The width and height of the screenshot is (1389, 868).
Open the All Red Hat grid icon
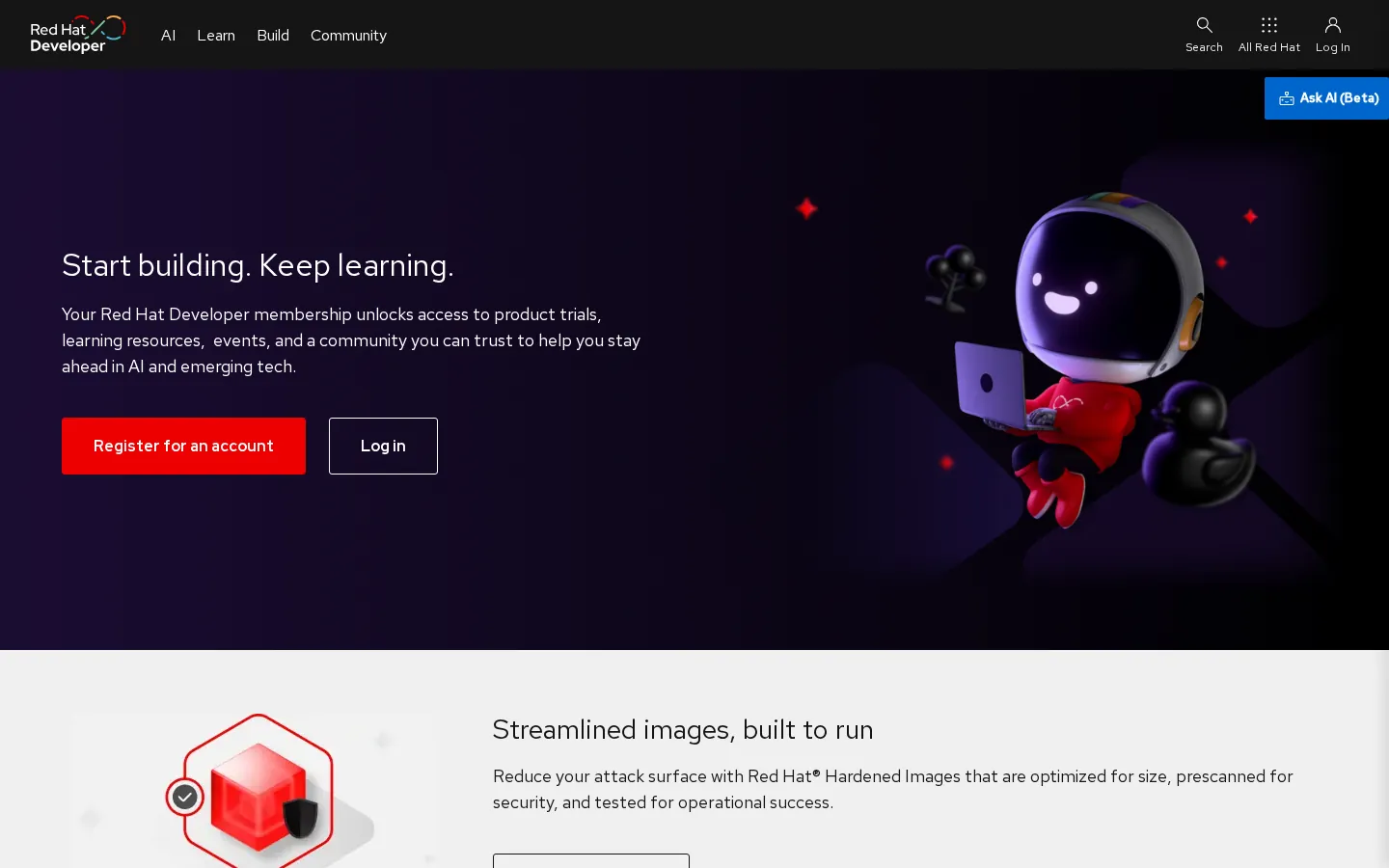coord(1269,25)
